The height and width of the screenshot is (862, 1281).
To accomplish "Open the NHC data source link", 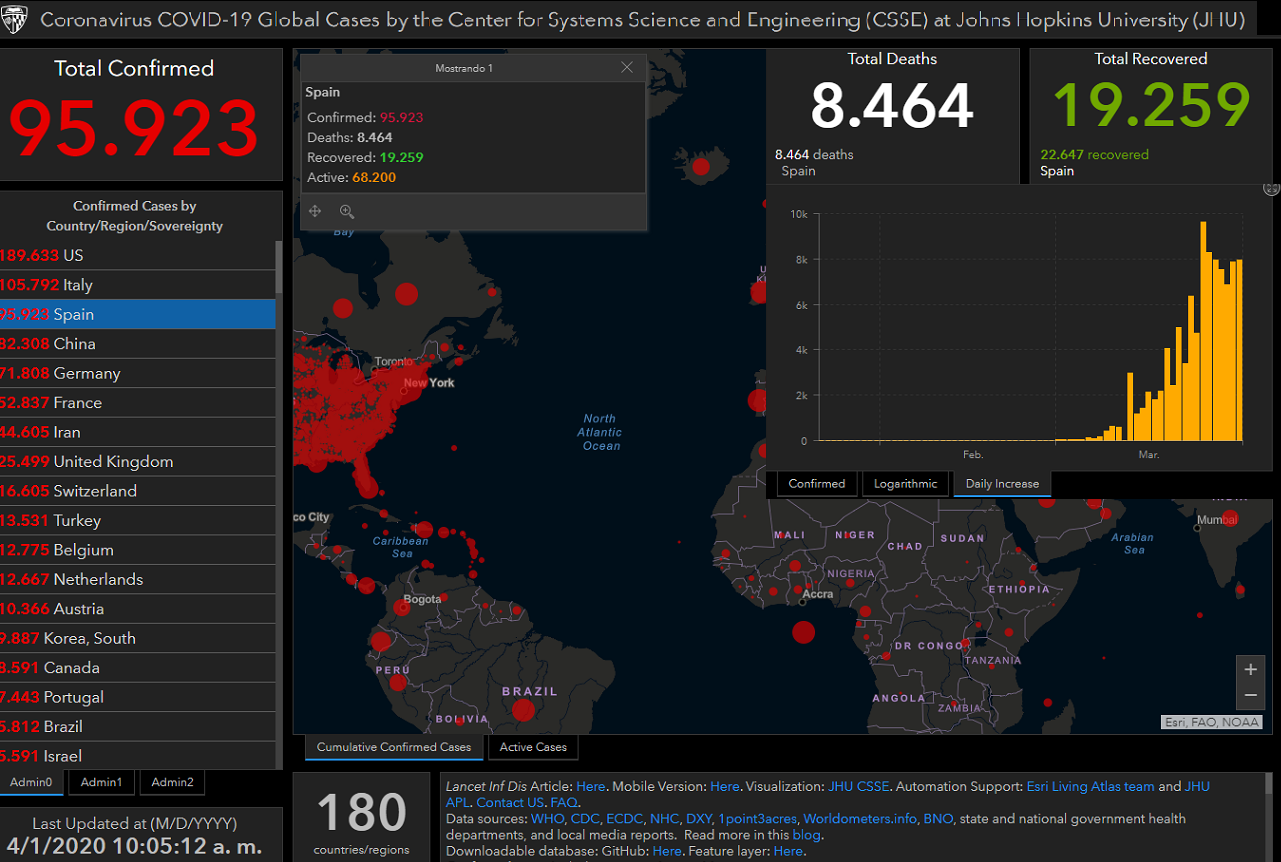I will click(664, 819).
